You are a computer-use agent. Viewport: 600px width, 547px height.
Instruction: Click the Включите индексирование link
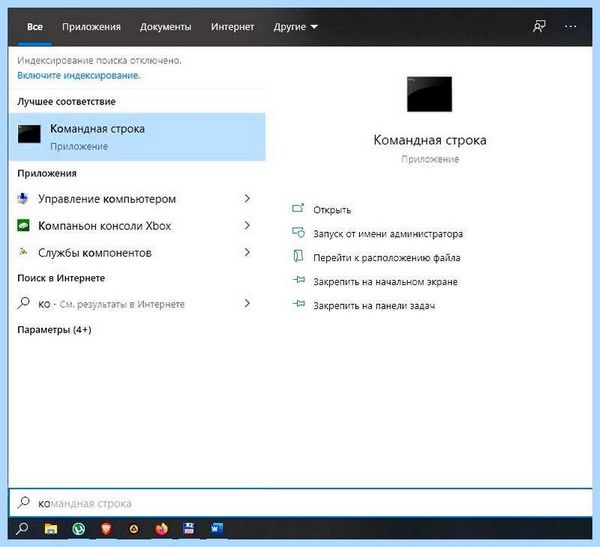point(79,75)
